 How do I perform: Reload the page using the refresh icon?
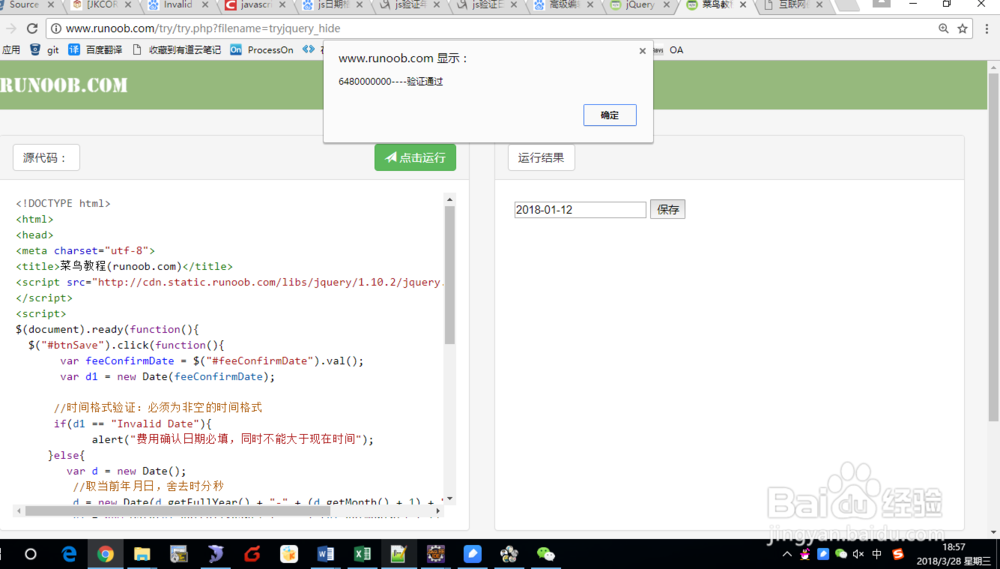32,28
